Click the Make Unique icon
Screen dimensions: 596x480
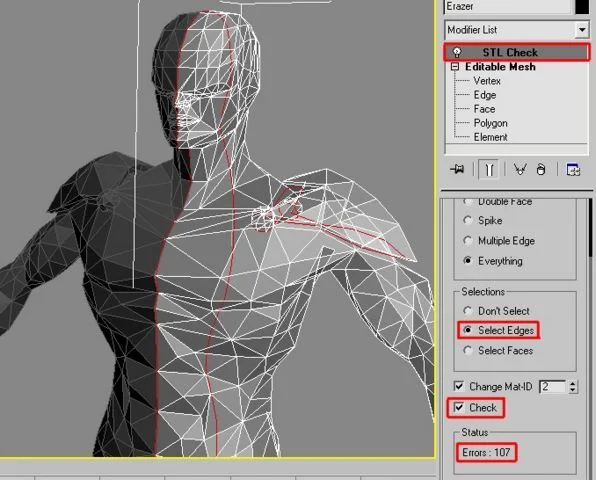pos(520,169)
